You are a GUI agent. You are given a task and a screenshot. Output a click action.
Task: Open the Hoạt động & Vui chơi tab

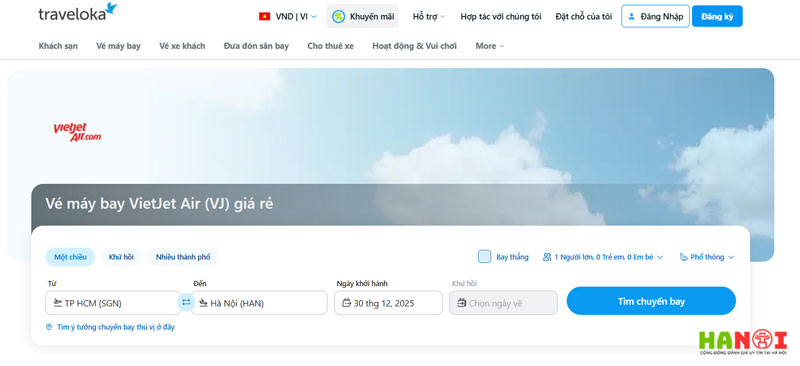tap(414, 46)
